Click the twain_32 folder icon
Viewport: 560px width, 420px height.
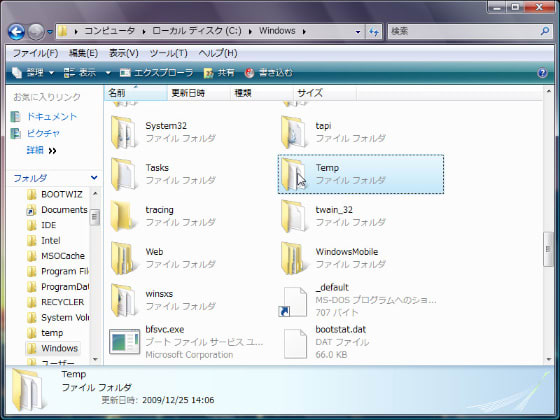point(293,216)
